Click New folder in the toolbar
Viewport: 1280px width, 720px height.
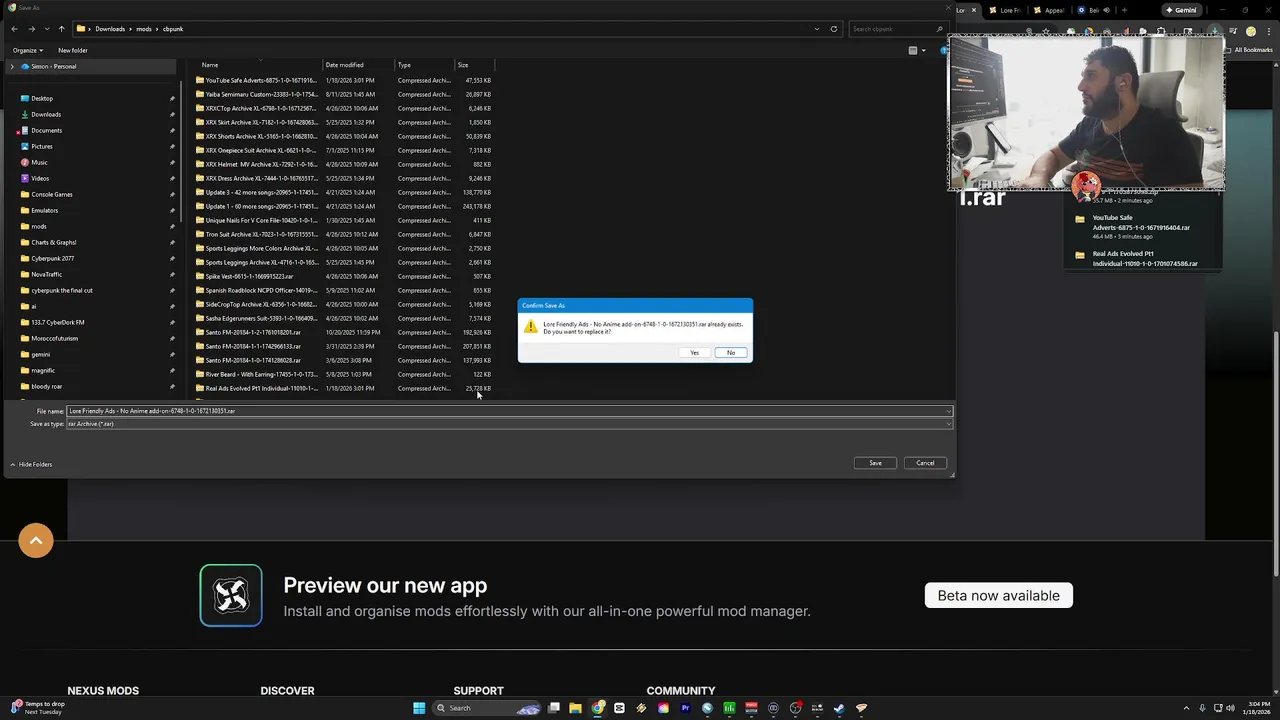72,50
